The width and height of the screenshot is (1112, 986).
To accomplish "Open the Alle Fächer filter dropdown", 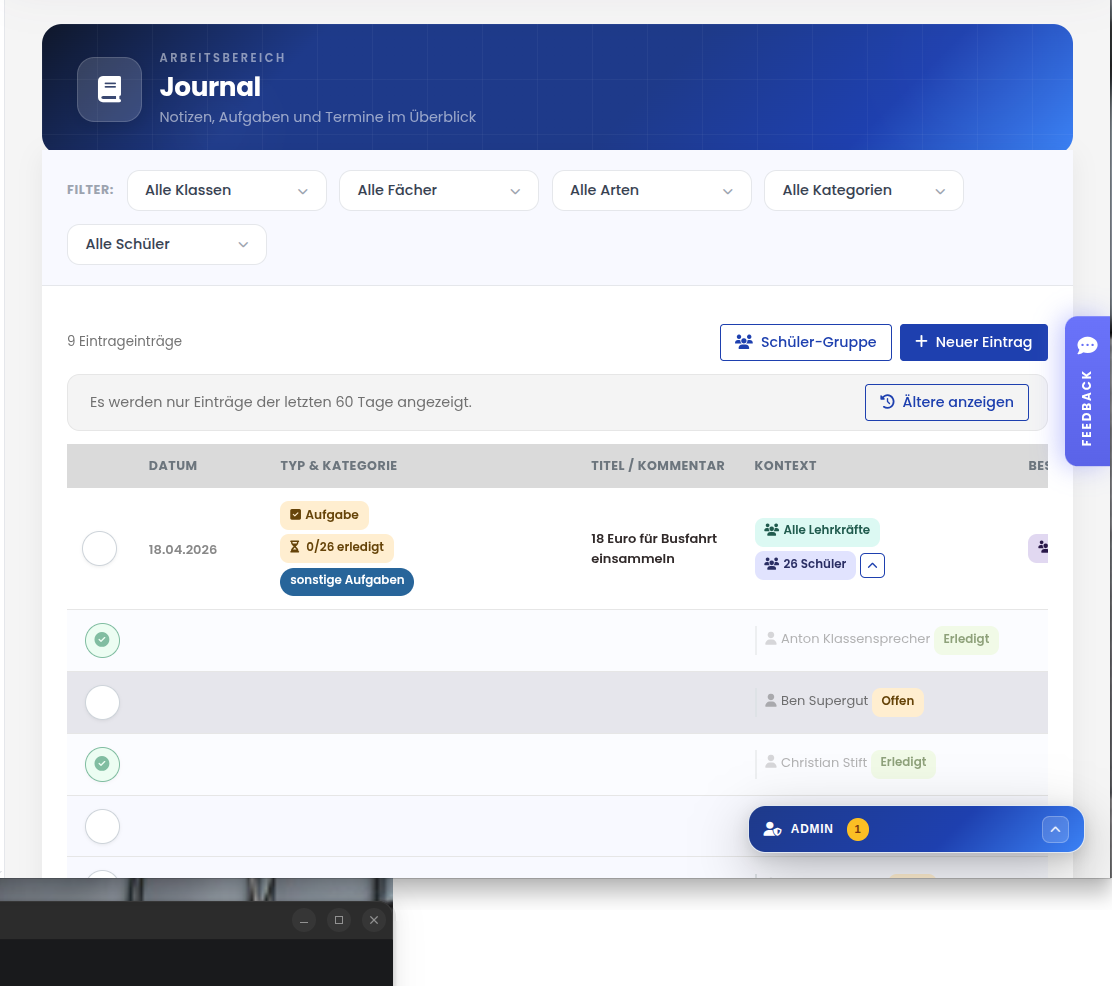I will pyautogui.click(x=439, y=190).
